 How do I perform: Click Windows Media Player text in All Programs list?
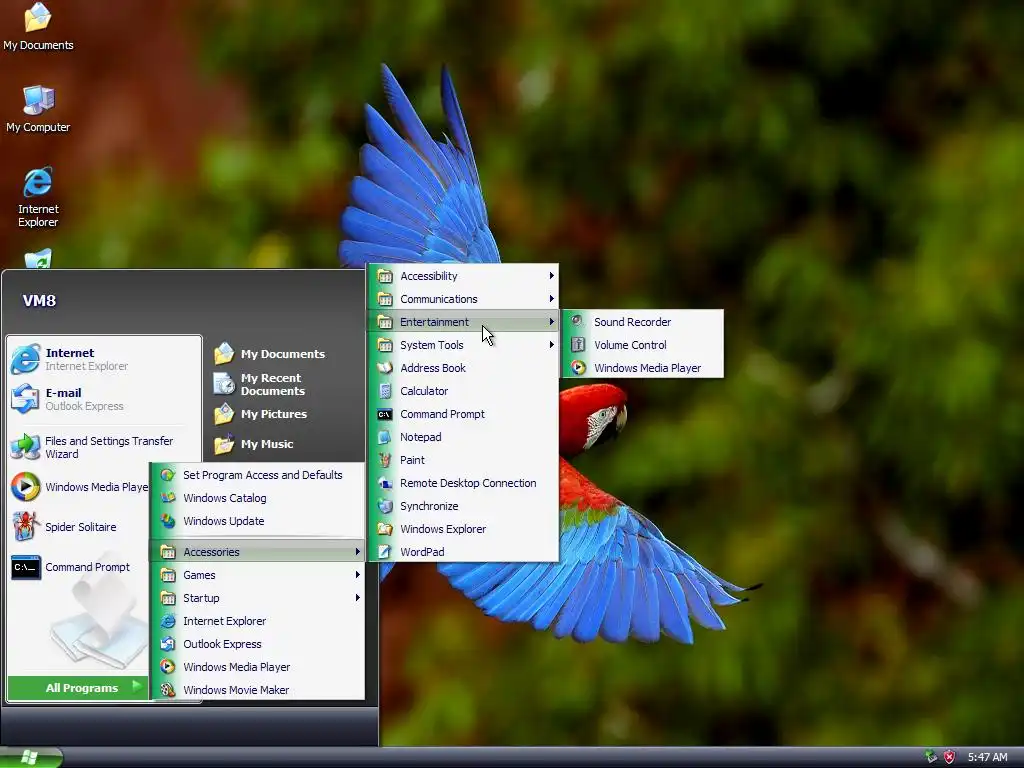[236, 667]
